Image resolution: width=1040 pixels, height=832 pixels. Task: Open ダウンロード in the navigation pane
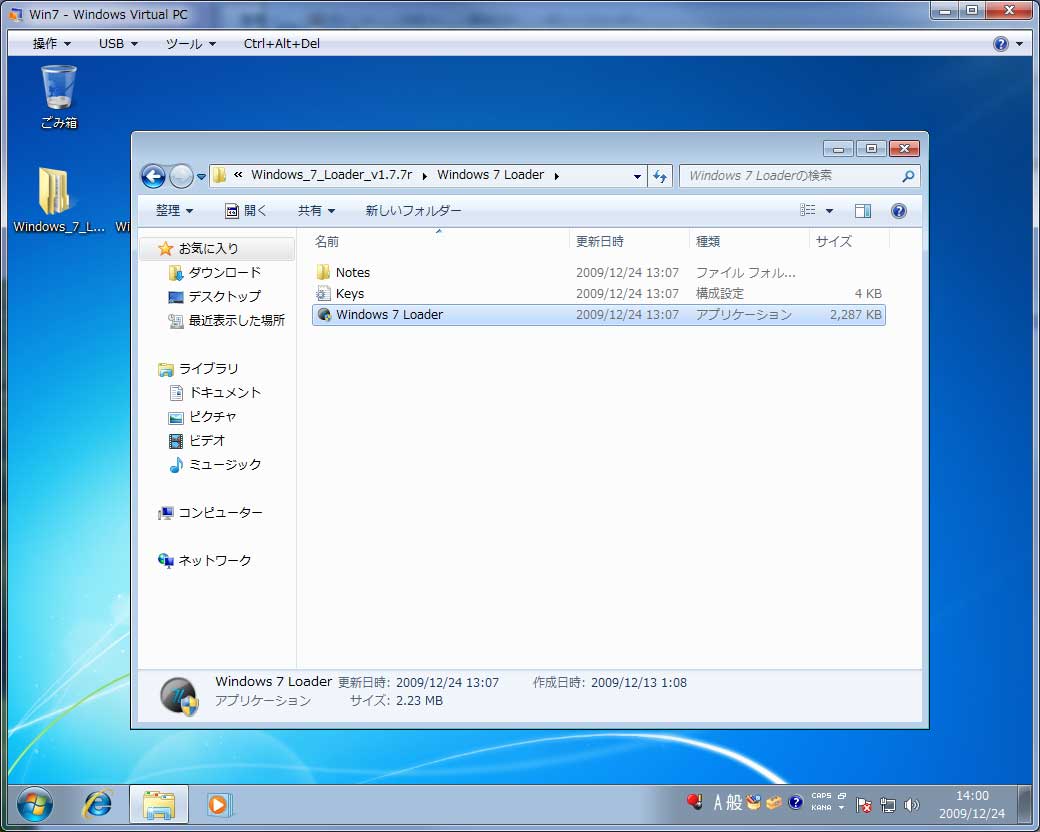(x=214, y=273)
